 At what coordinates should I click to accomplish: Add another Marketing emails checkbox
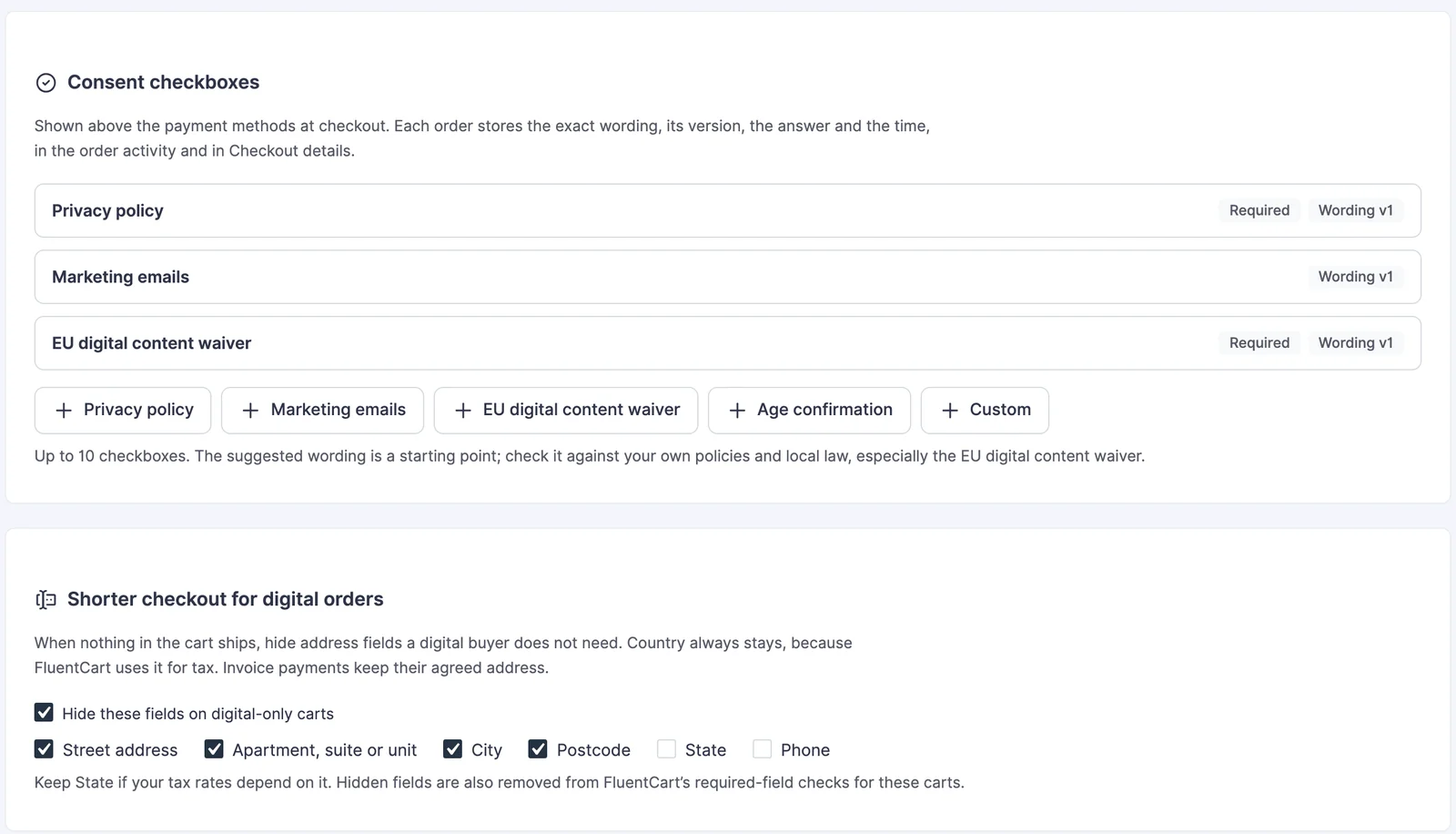pos(322,411)
